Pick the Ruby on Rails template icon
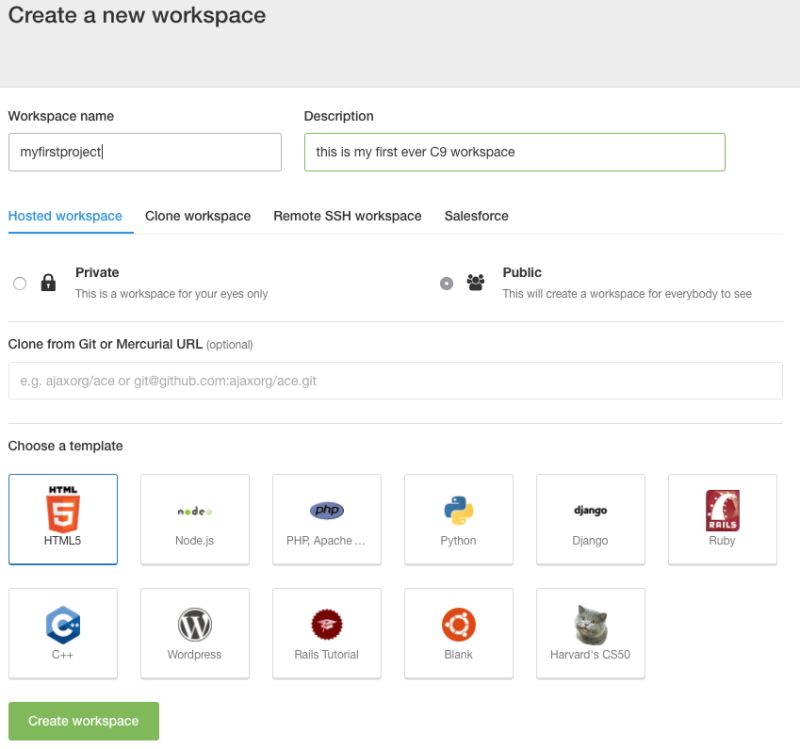Viewport: 800px width, 749px height. [722, 511]
